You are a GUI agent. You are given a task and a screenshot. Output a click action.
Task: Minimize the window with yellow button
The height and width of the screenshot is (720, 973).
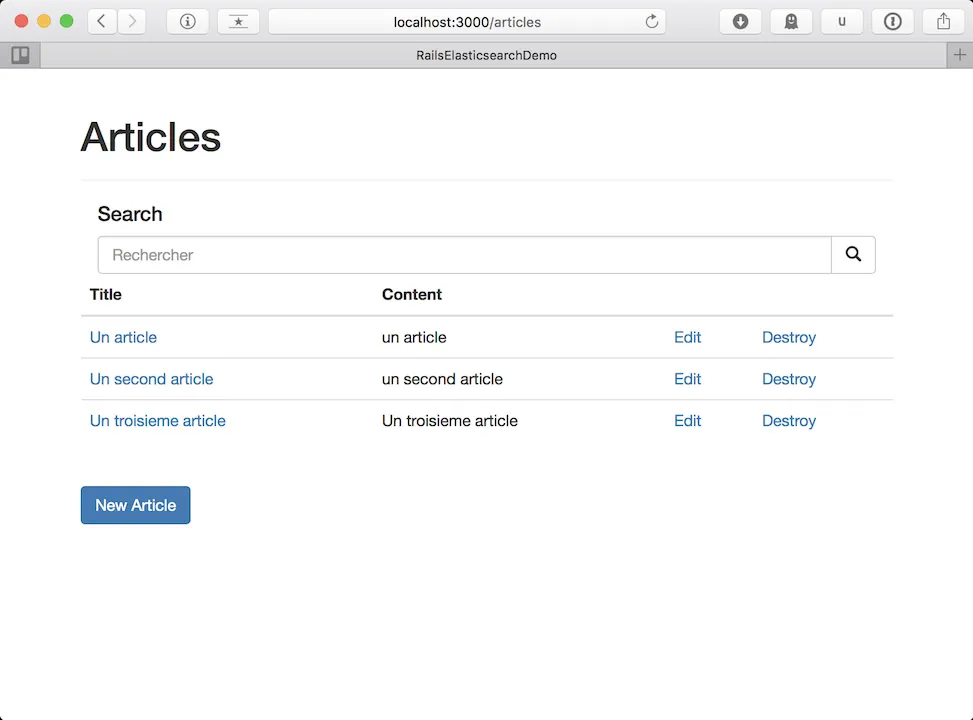coord(44,21)
